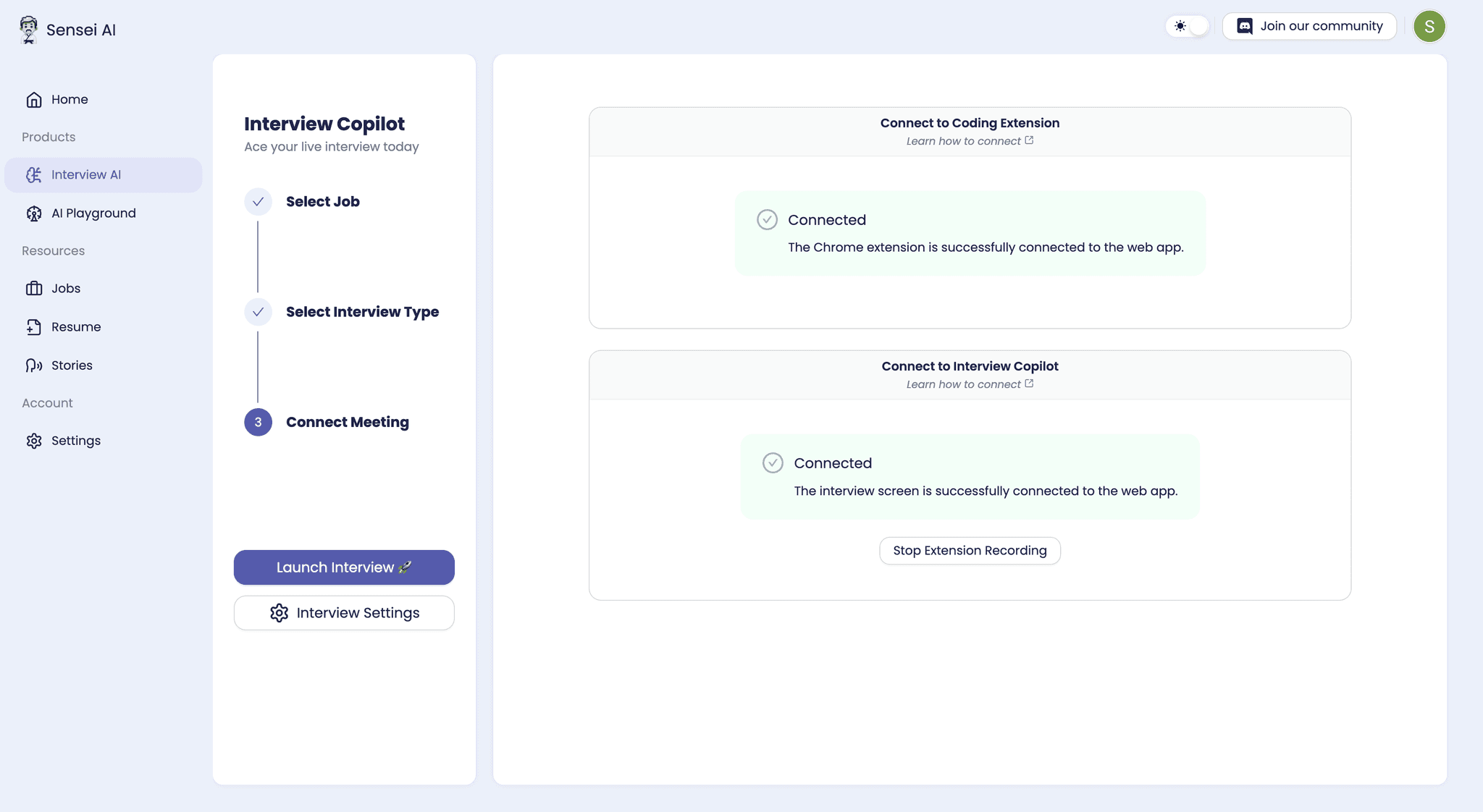Click the Discord icon in the community button

click(1244, 25)
